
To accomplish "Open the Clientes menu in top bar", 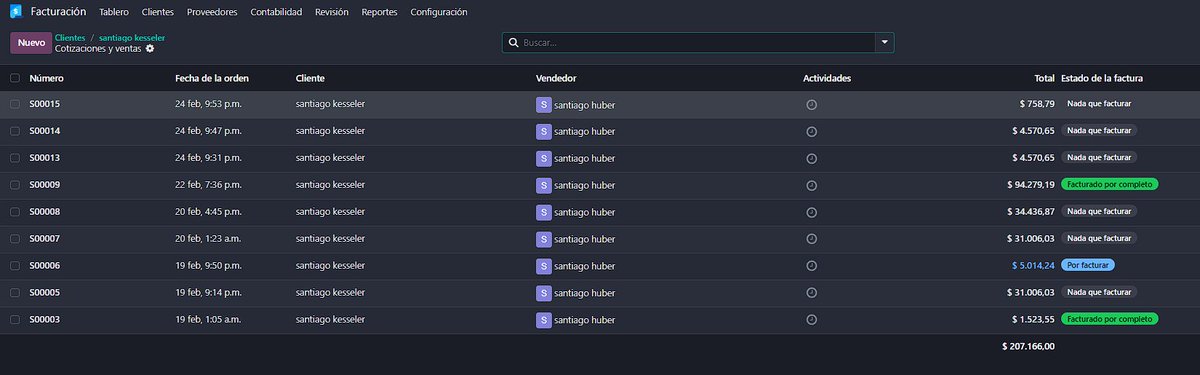I will click(x=158, y=12).
